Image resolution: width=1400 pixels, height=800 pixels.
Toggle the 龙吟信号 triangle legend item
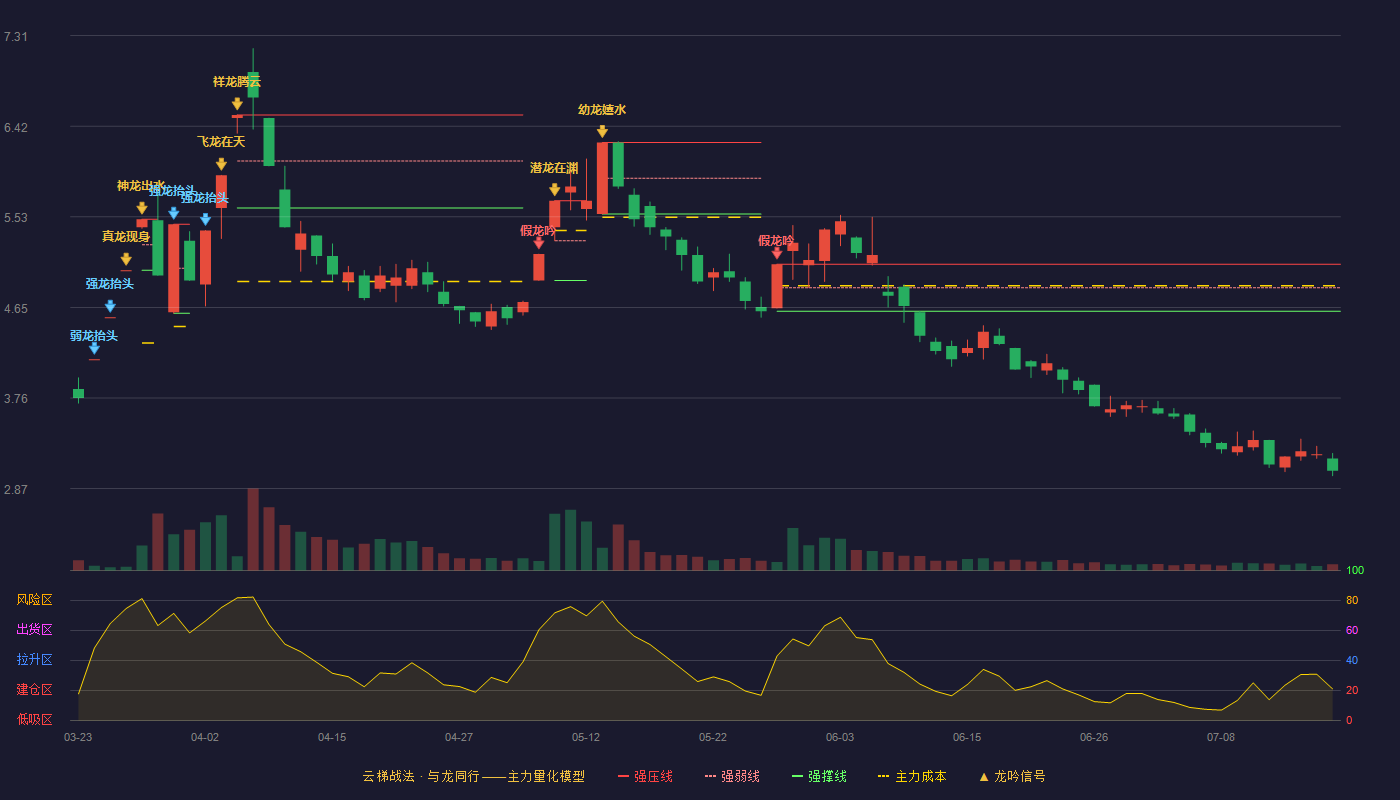[1012, 776]
